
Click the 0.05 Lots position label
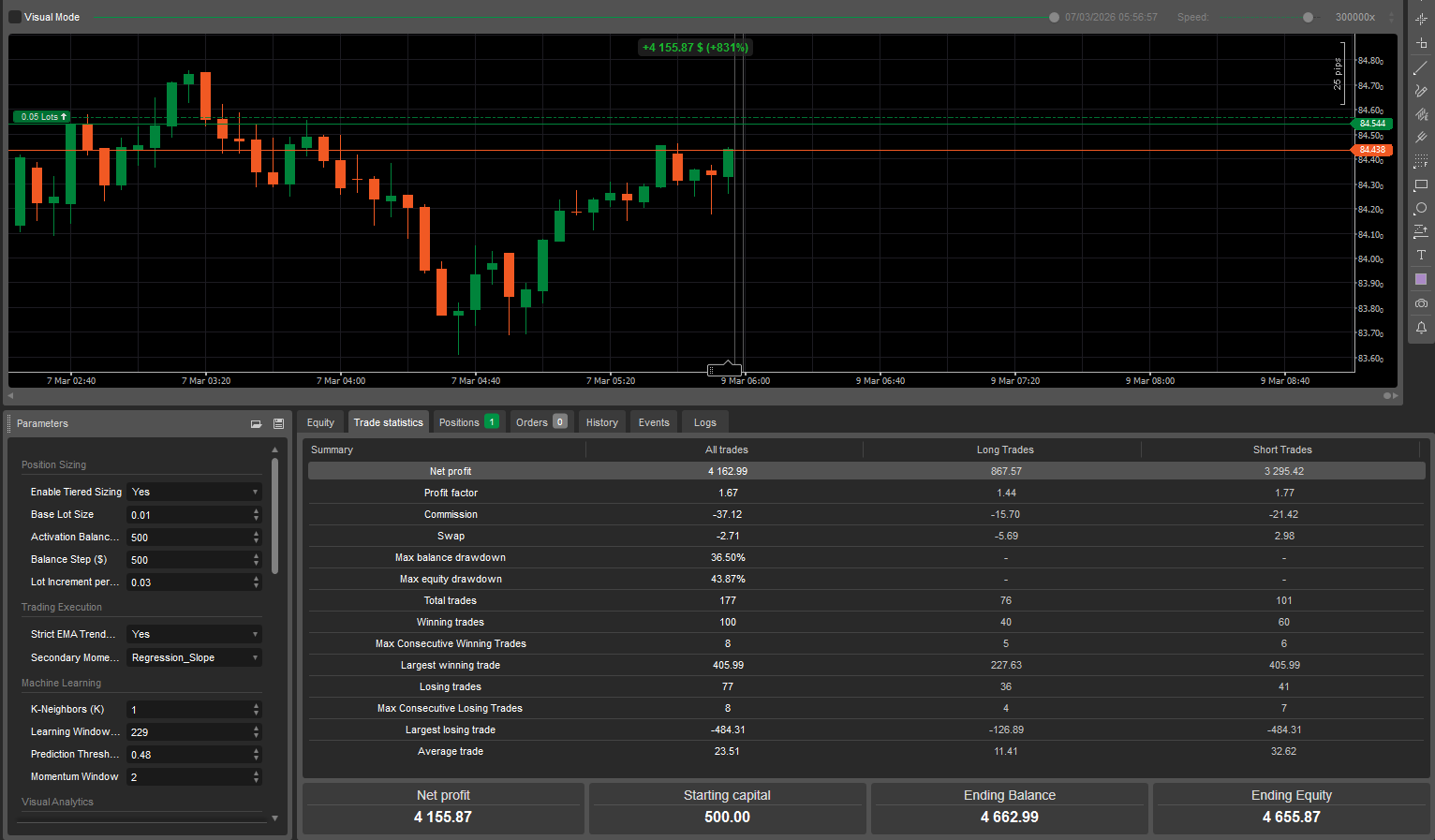(x=43, y=117)
